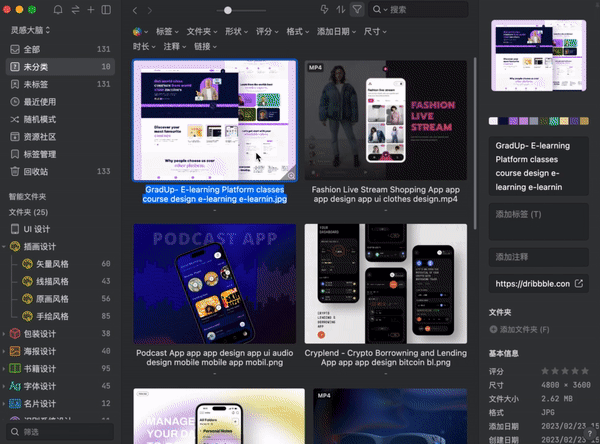The width and height of the screenshot is (600, 444).
Task: Click 添加文件夹 add folder button
Action: click(519, 330)
